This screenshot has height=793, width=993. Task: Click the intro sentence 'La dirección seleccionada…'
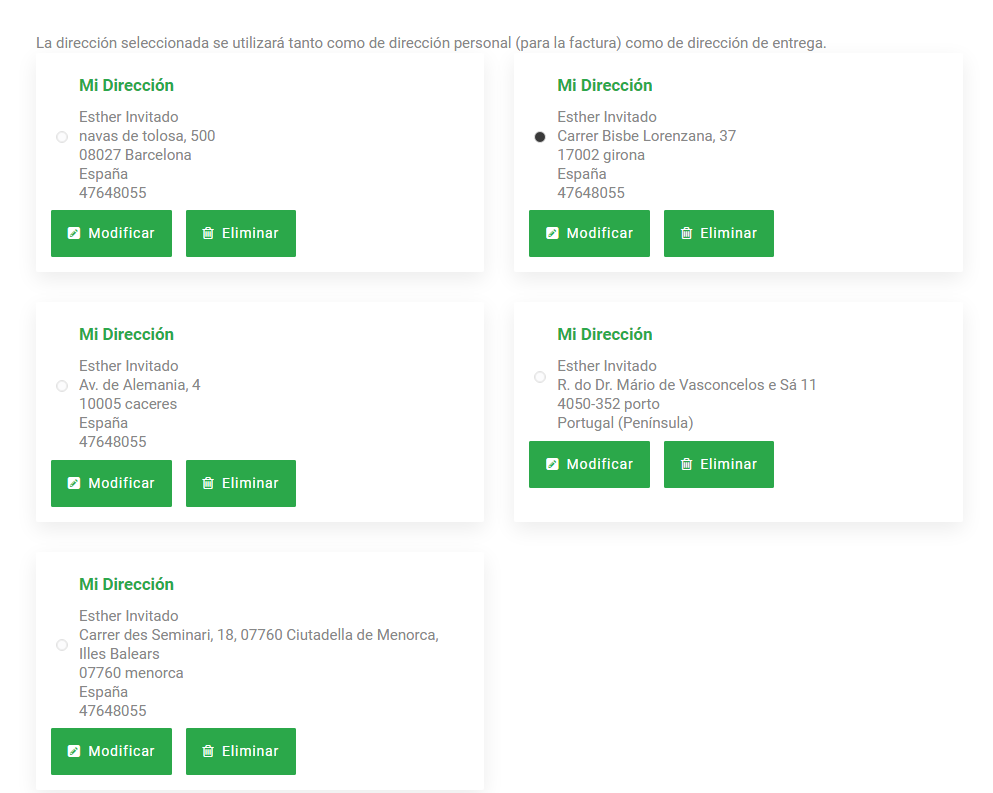click(431, 43)
